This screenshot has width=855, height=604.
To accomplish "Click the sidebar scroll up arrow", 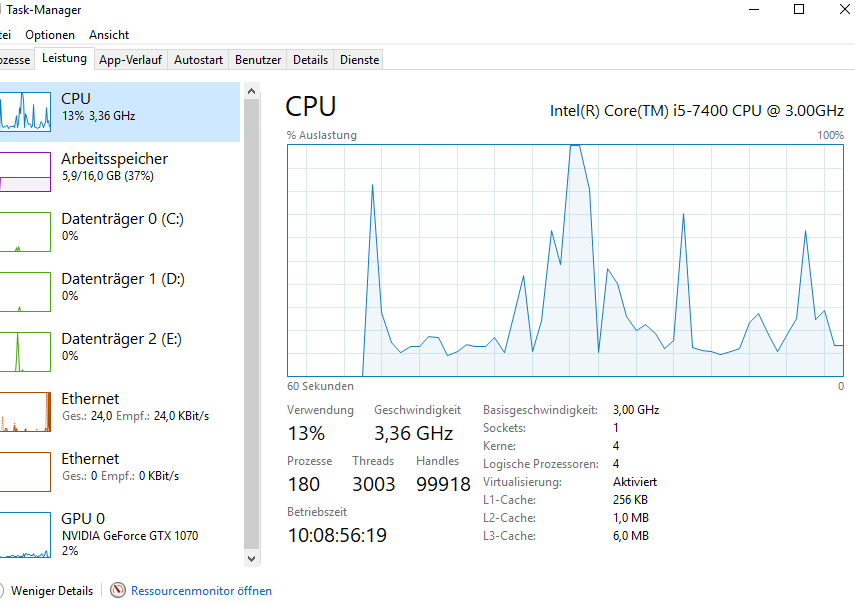I will tap(251, 92).
